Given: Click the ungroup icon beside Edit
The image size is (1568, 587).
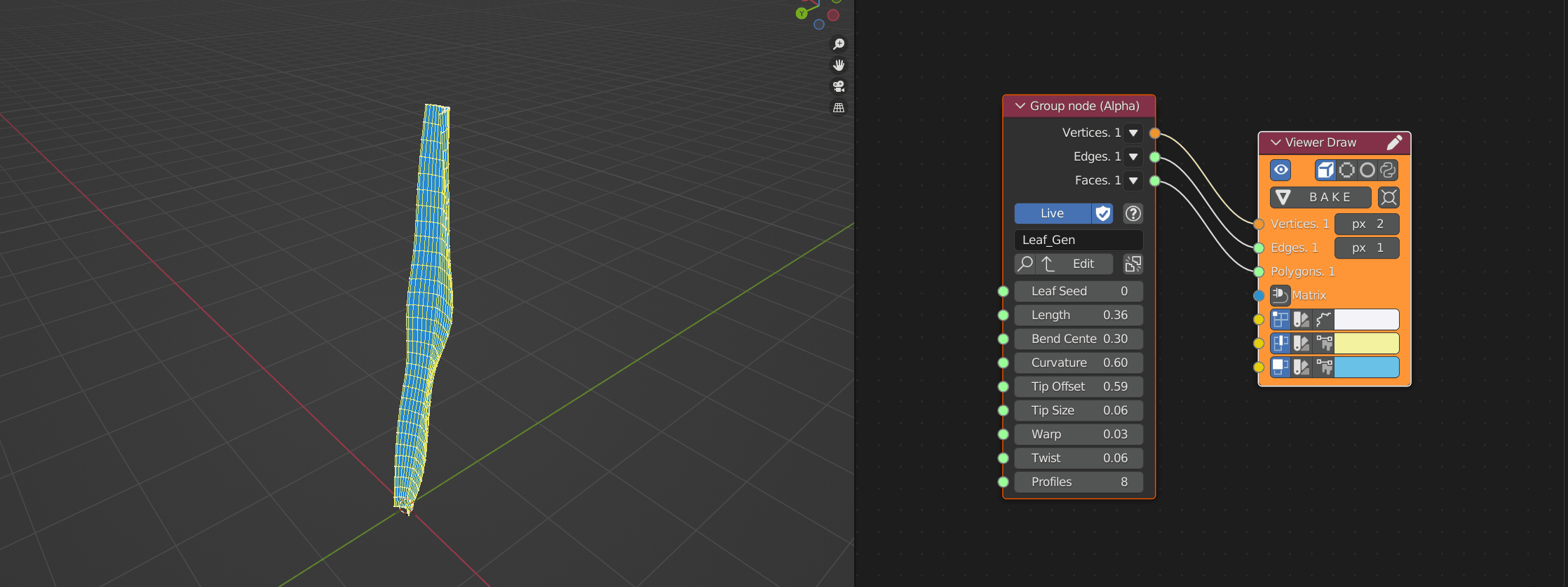Looking at the screenshot, I should pyautogui.click(x=1133, y=264).
